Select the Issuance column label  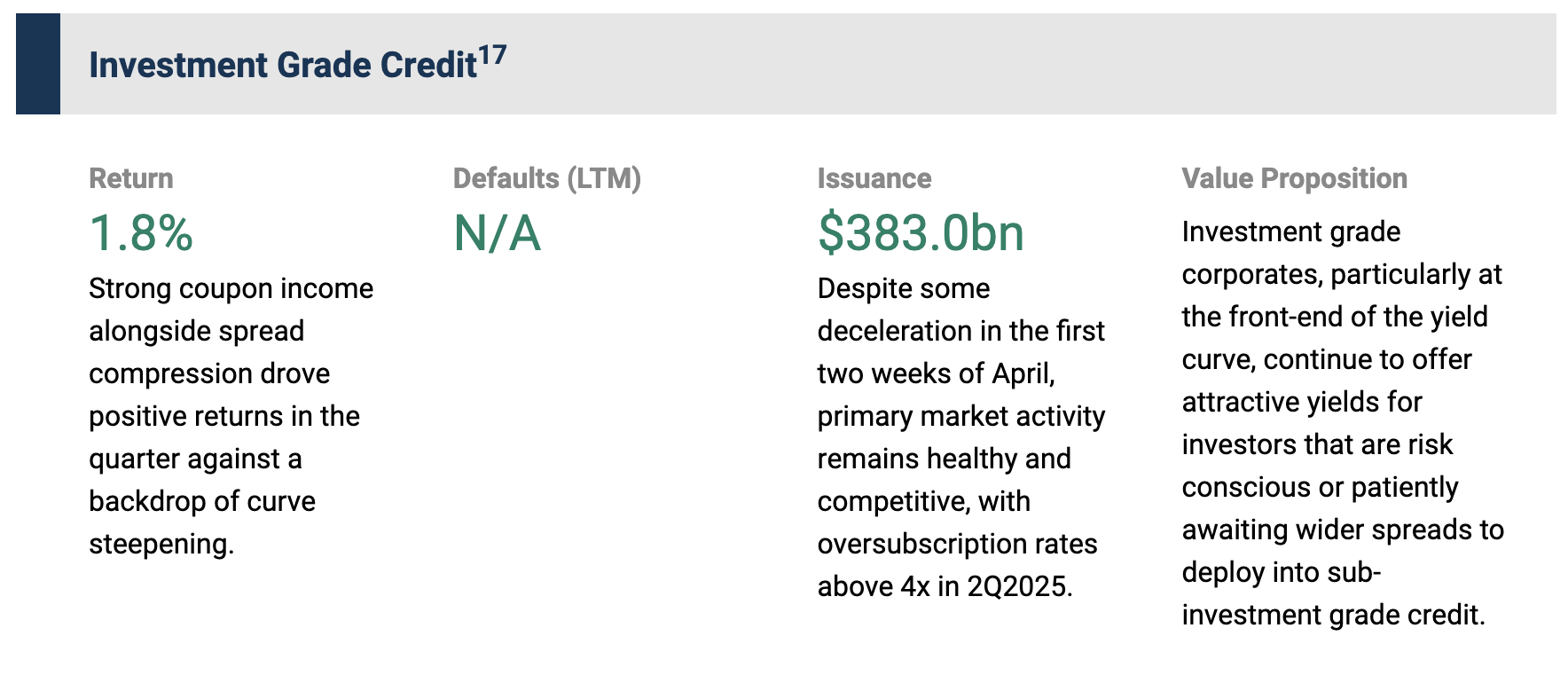(874, 178)
